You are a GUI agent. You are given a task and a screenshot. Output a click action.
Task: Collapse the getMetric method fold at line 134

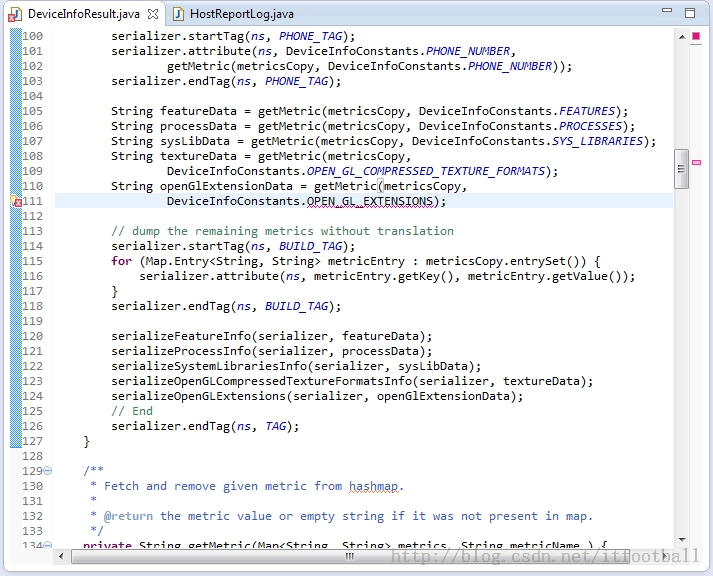48,545
